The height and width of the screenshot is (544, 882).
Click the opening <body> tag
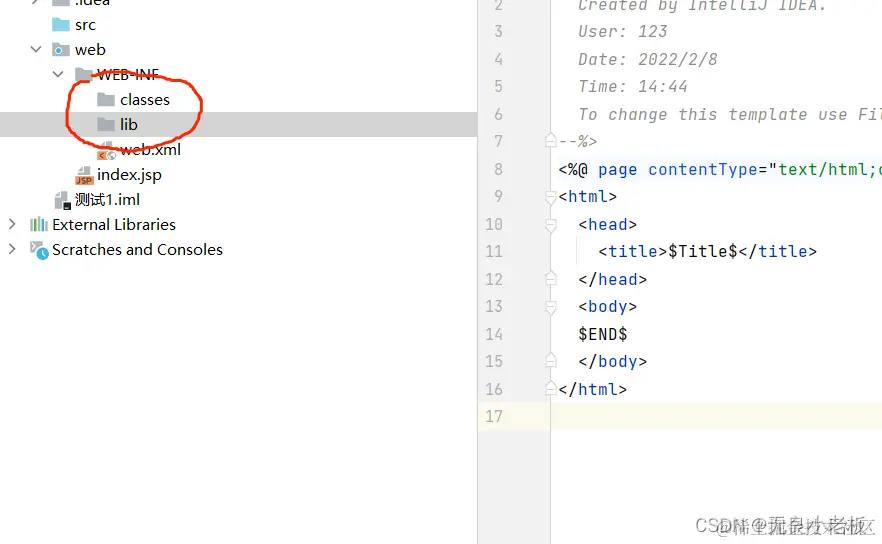(x=608, y=307)
